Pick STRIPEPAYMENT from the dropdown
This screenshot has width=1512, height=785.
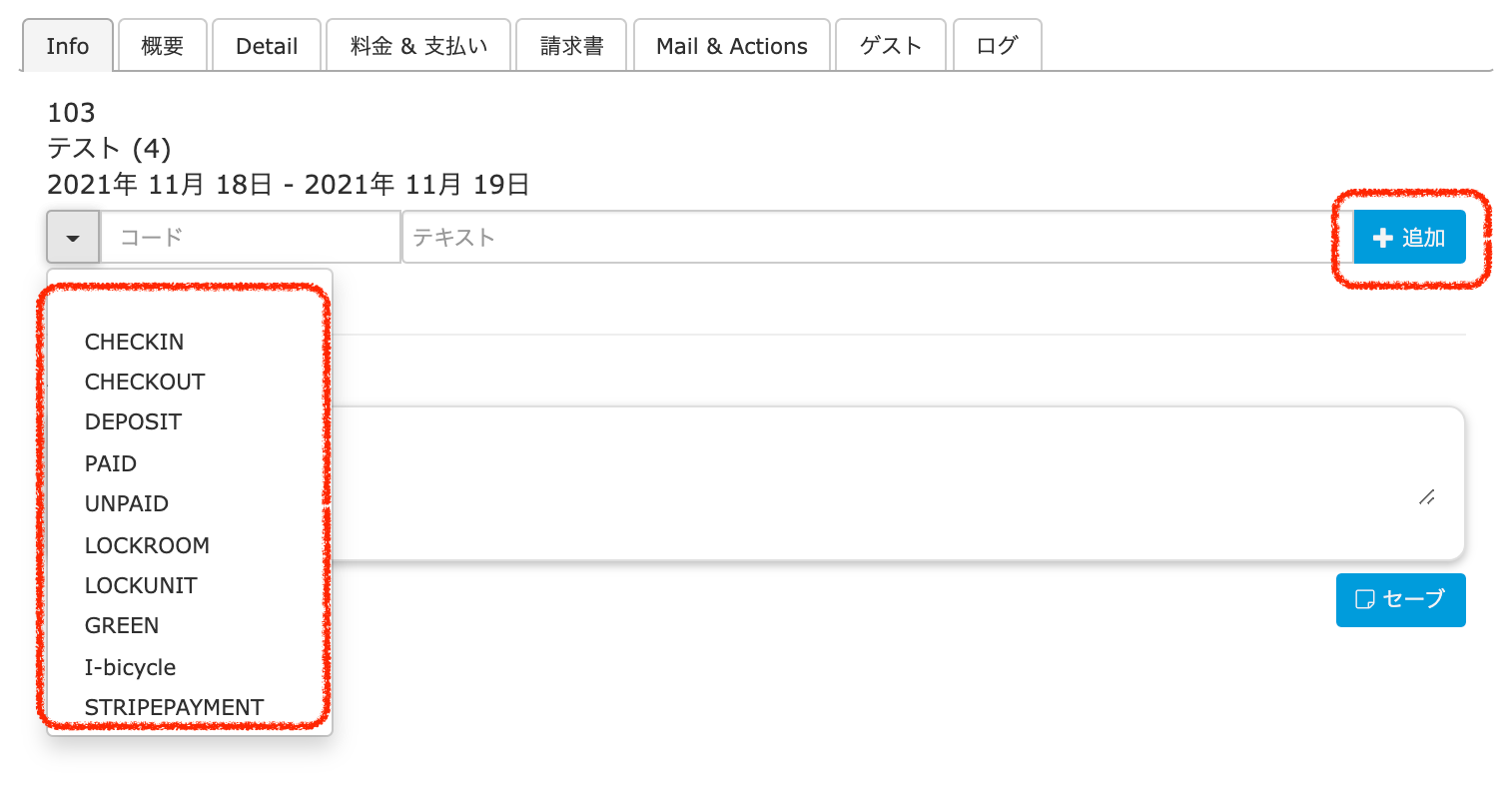[174, 707]
